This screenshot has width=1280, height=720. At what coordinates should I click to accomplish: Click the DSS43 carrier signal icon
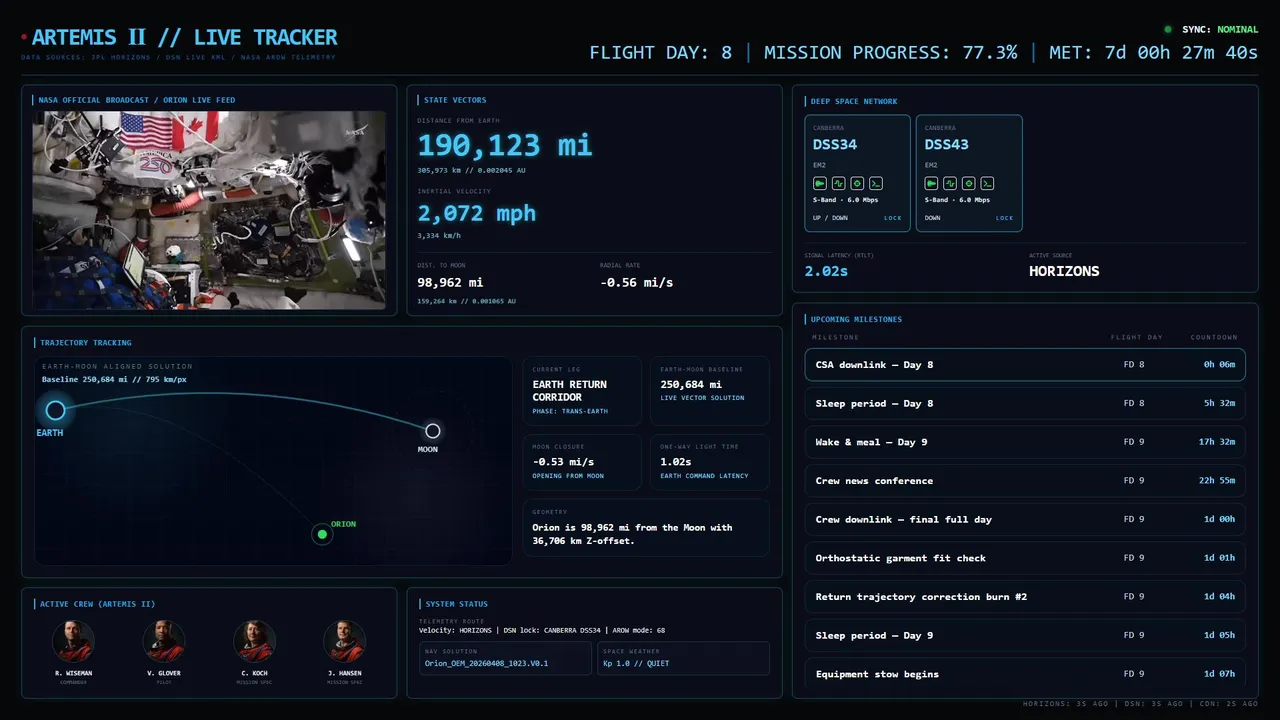932,183
